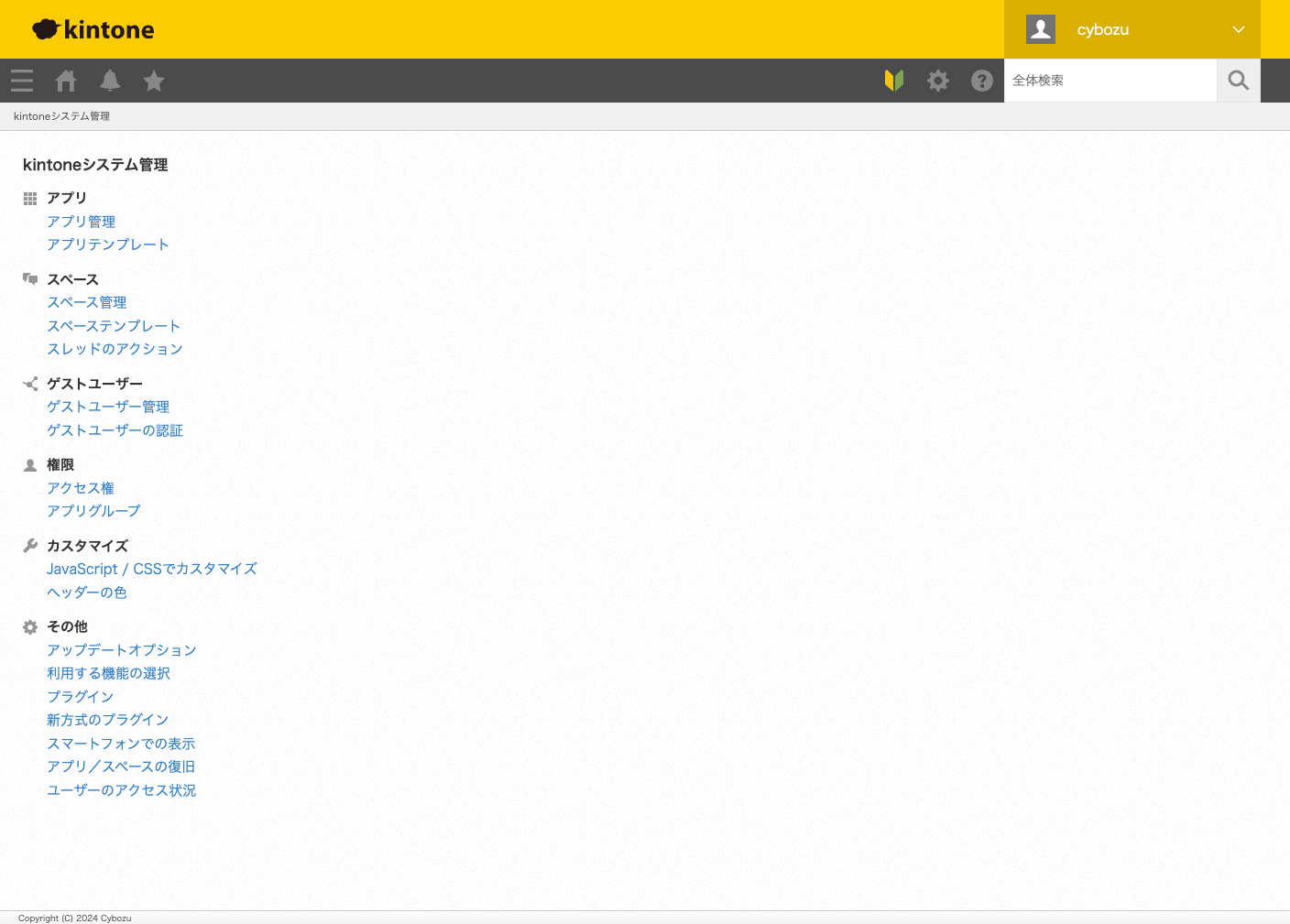Go to the portal home icon
Screen dimensions: 1290x924
click(x=66, y=81)
